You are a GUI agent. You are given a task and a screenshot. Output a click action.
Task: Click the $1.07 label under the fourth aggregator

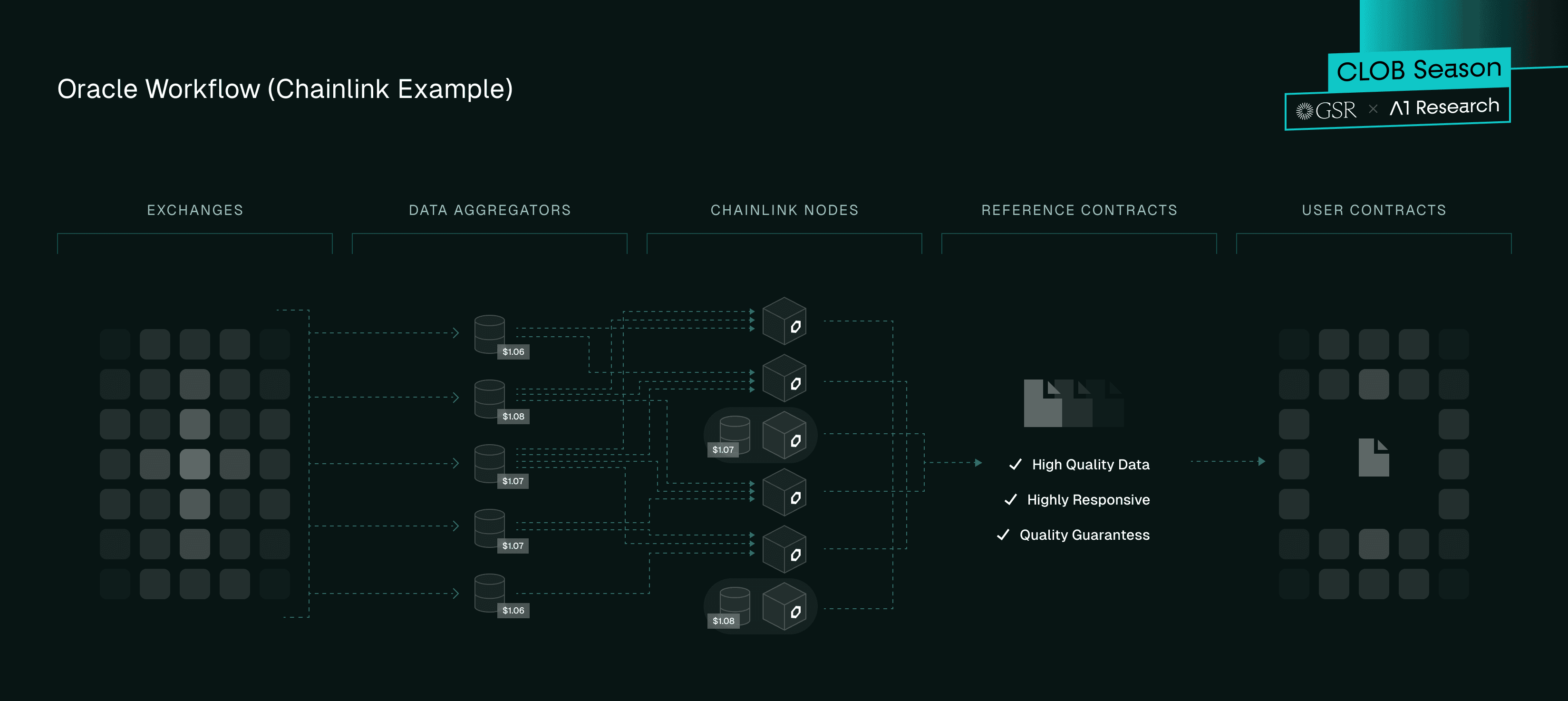[x=513, y=545]
